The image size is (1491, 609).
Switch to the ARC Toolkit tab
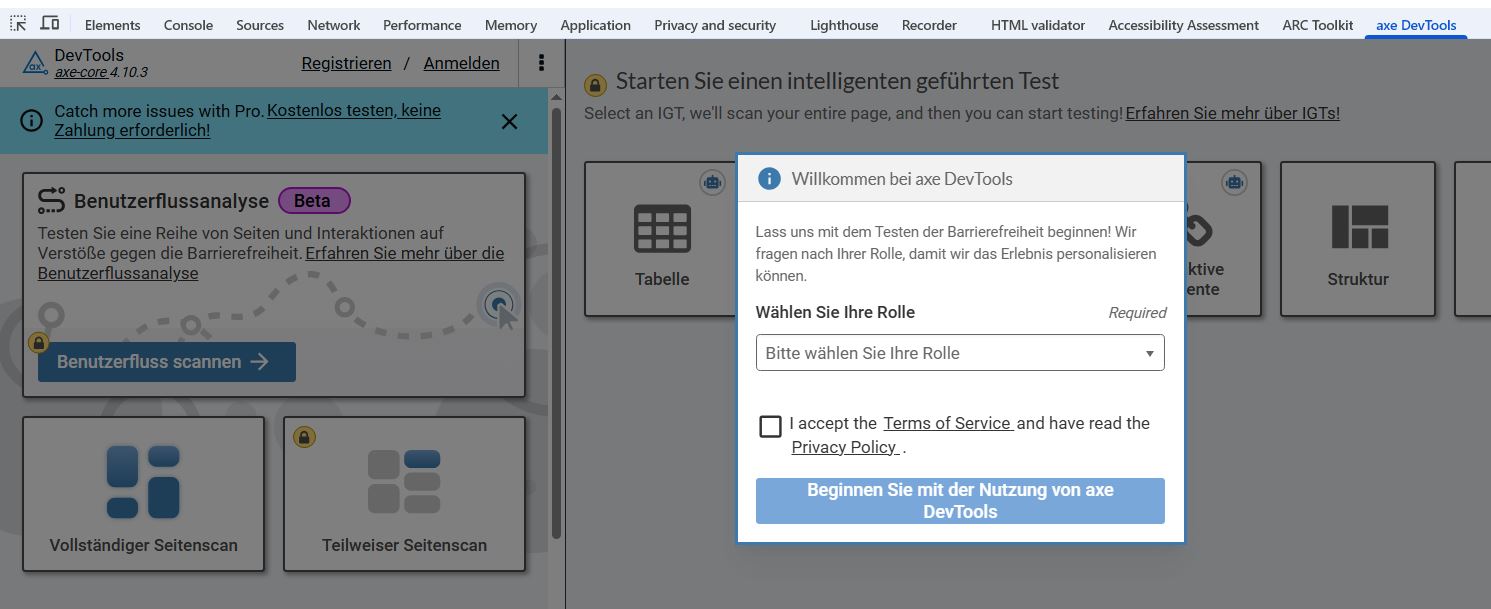1316,25
